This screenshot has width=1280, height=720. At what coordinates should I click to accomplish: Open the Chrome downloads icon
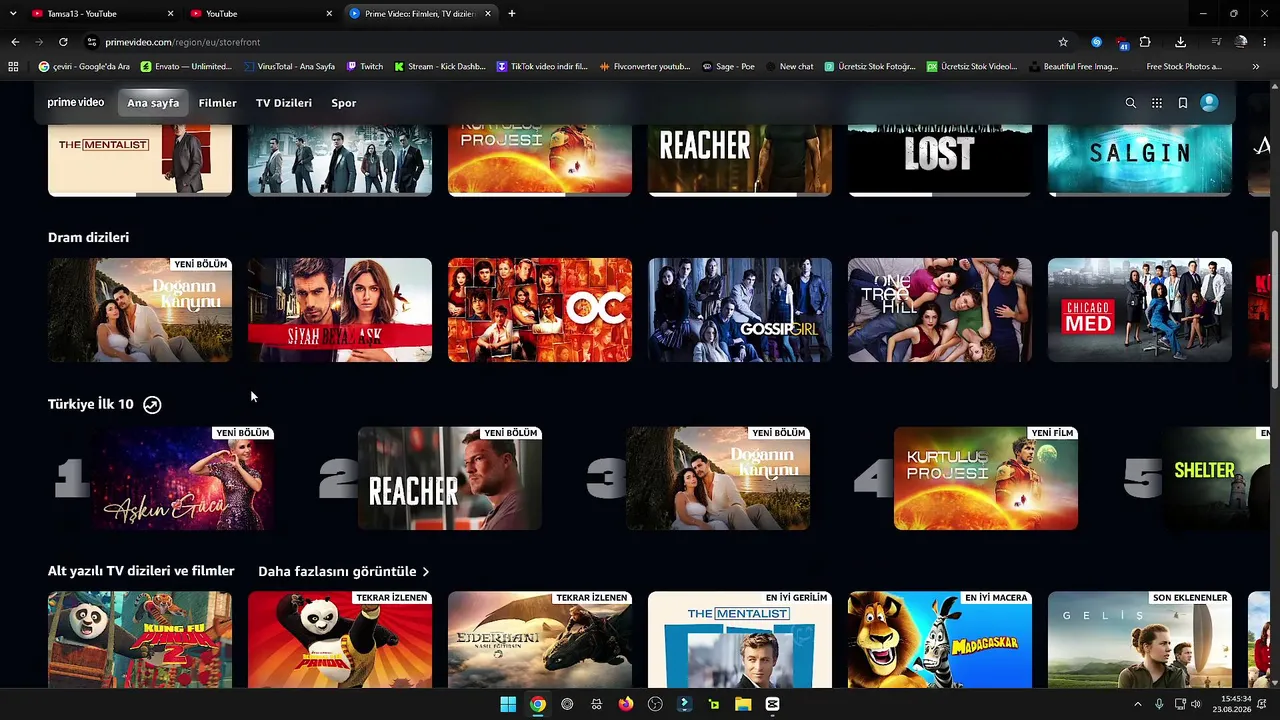(1181, 42)
